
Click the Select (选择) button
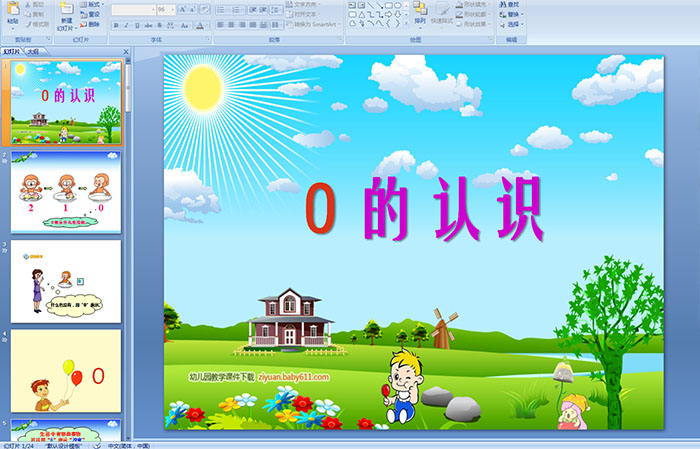pyautogui.click(x=511, y=24)
